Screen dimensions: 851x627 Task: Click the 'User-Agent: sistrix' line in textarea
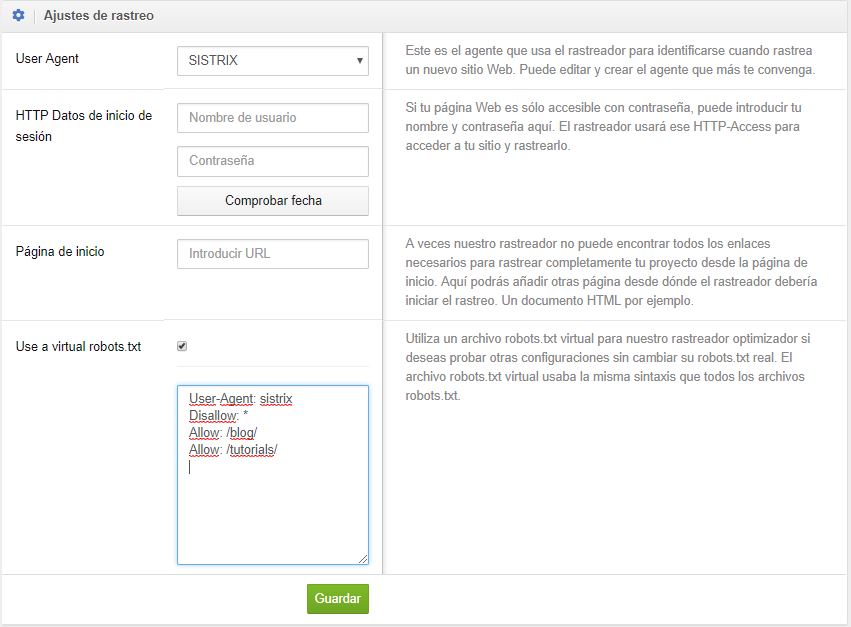pos(240,399)
